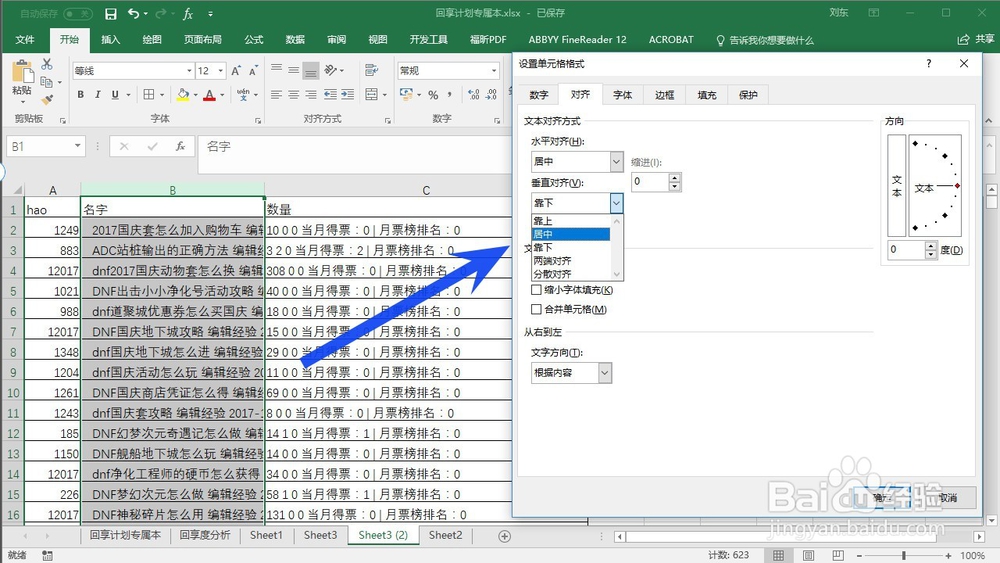Click the 共享 share button

976,40
